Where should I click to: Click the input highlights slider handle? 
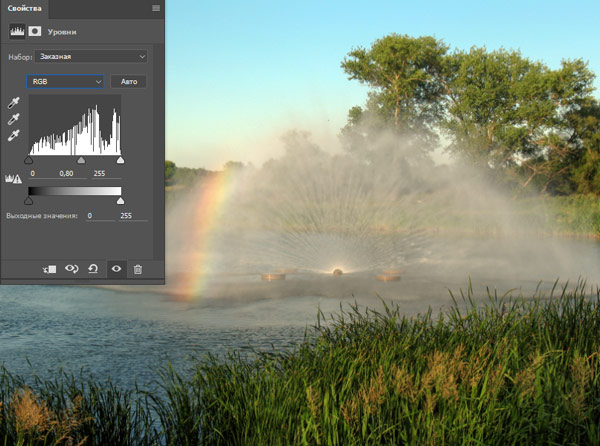(120, 160)
